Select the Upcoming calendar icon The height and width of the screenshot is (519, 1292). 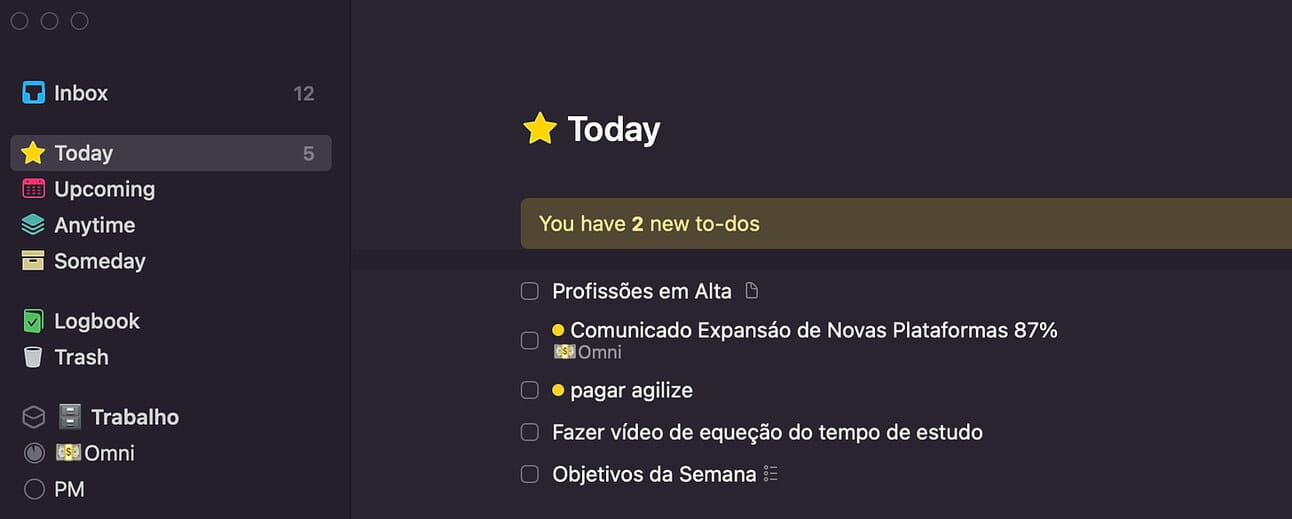tap(34, 189)
